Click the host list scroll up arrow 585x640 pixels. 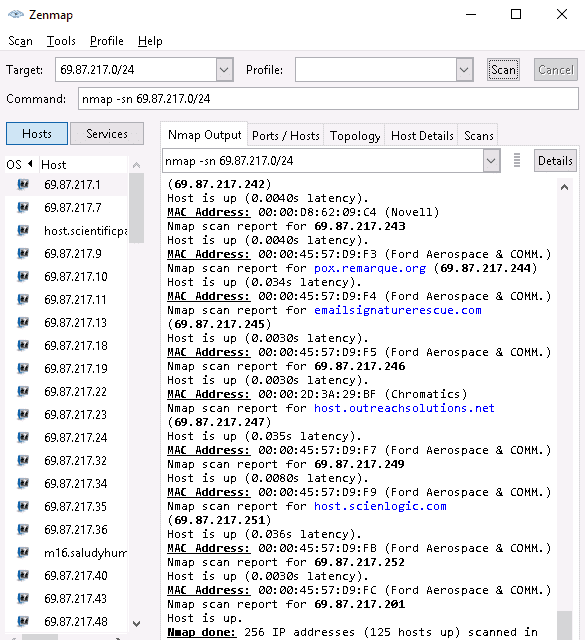(136, 165)
